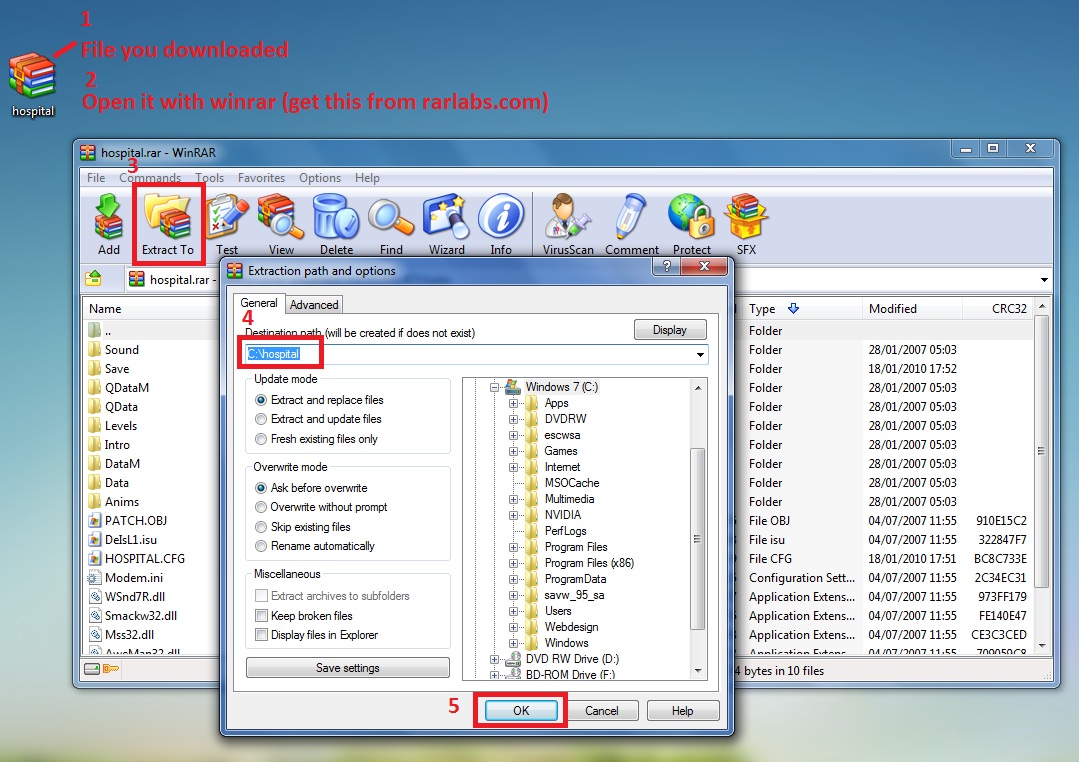Viewport: 1079px width, 762px height.
Task: Open the Help menu
Action: tap(367, 178)
